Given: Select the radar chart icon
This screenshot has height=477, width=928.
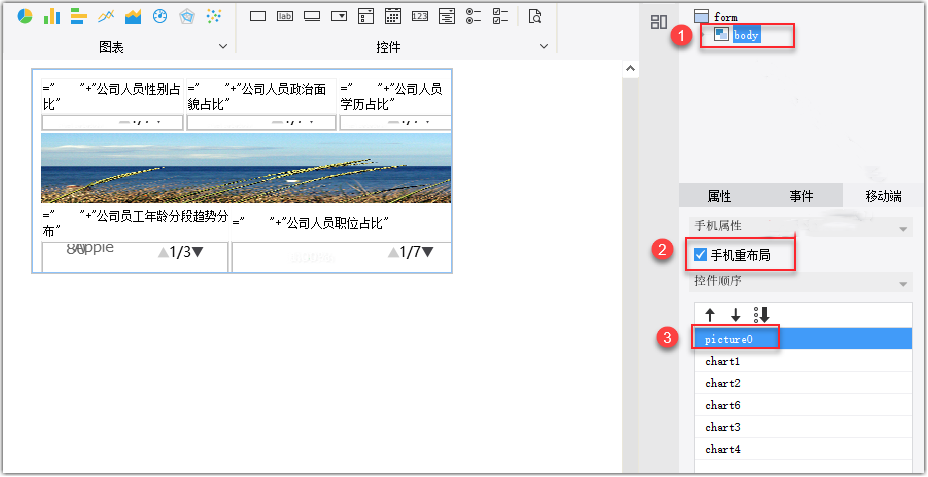Looking at the screenshot, I should [187, 16].
